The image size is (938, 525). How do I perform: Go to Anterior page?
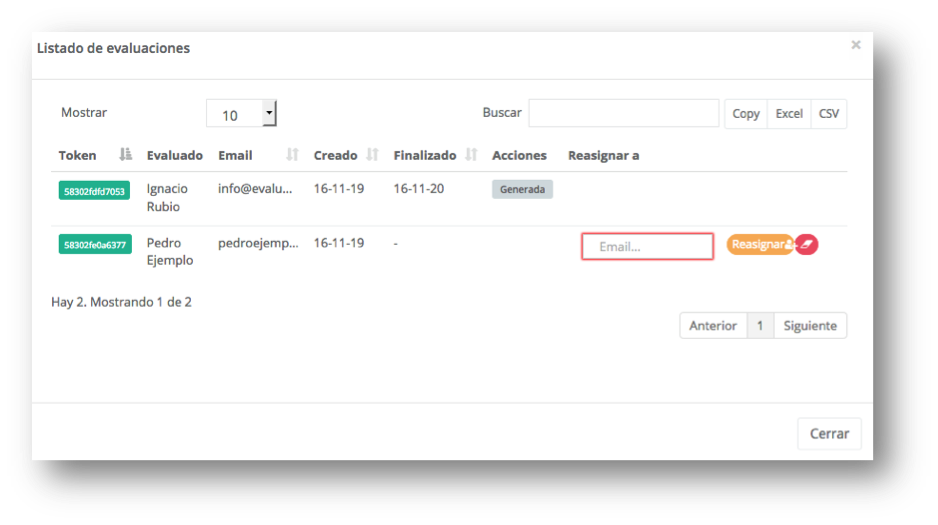click(x=713, y=326)
